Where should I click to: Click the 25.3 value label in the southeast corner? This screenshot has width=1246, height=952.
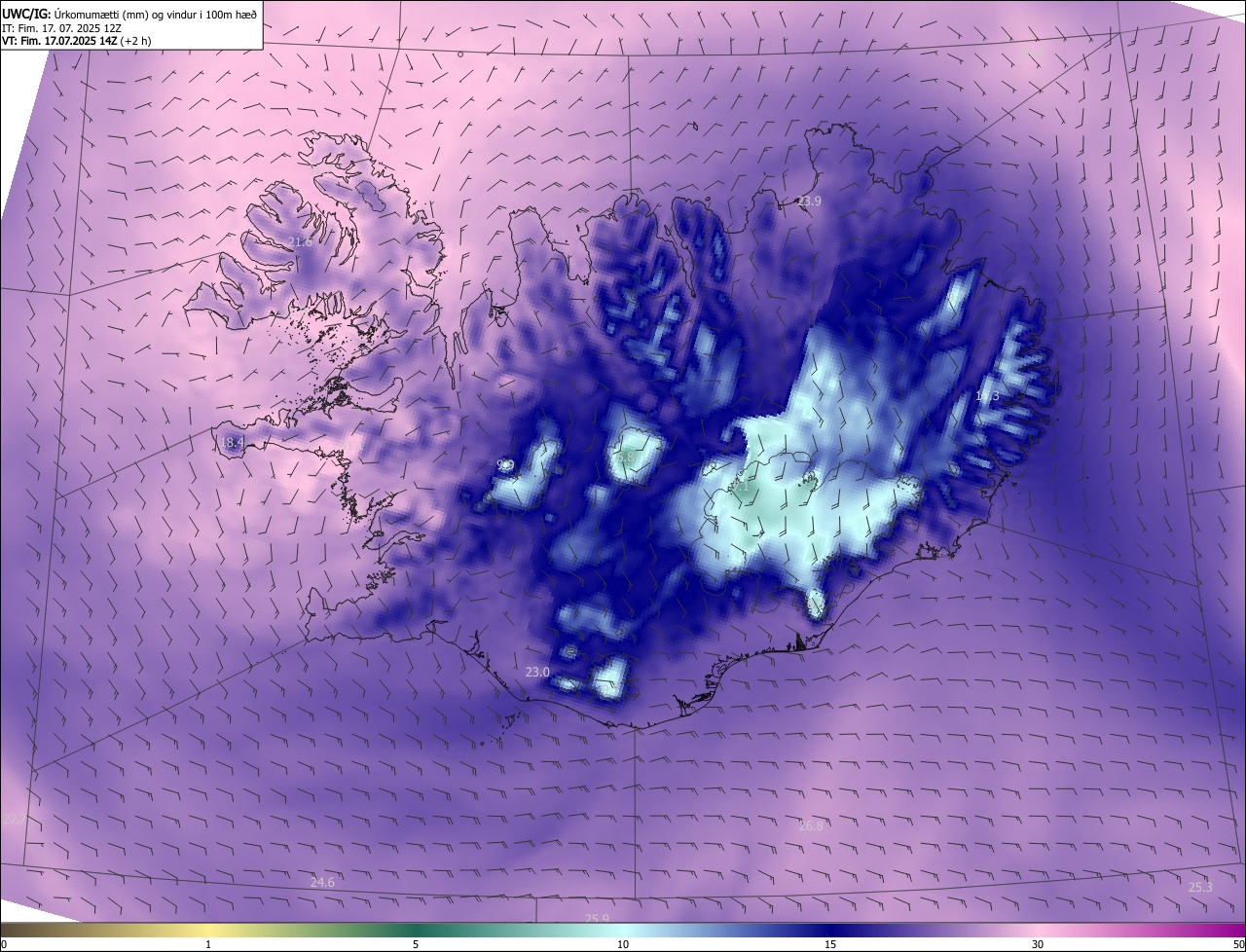click(x=1201, y=887)
